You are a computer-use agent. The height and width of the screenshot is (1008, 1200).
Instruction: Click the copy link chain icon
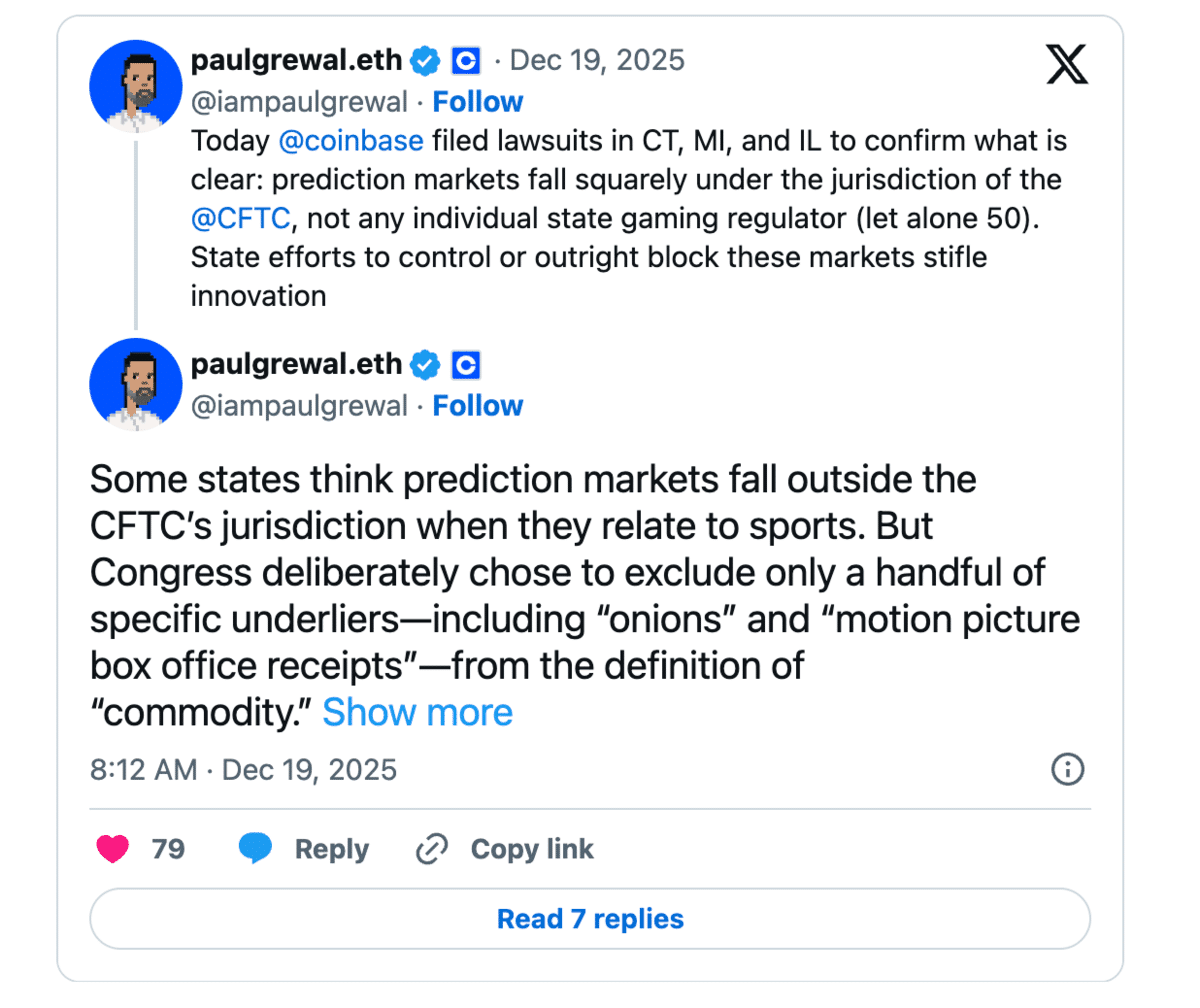pyautogui.click(x=432, y=850)
